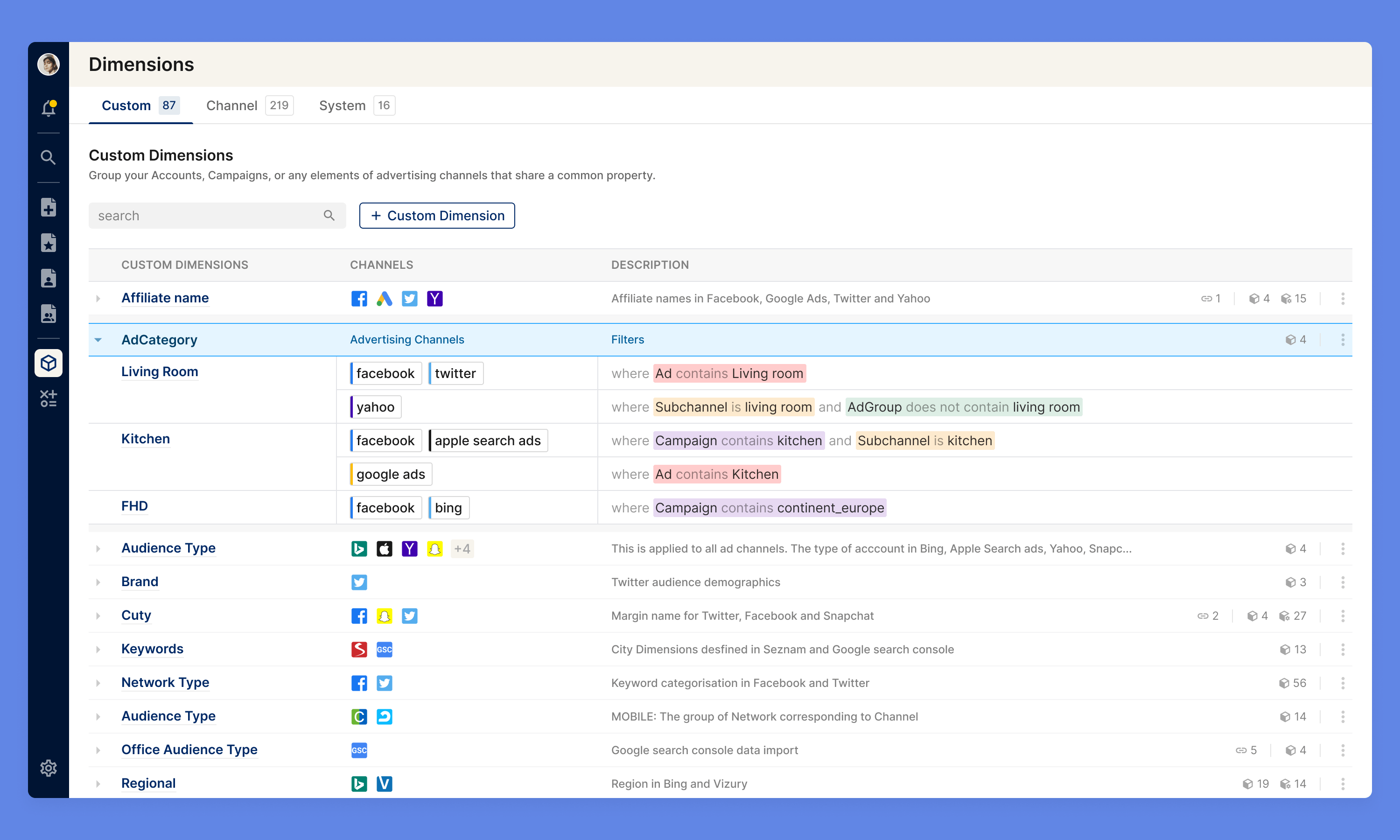This screenshot has height=840, width=1400.
Task: Click the yahoo channel tag
Action: click(376, 407)
